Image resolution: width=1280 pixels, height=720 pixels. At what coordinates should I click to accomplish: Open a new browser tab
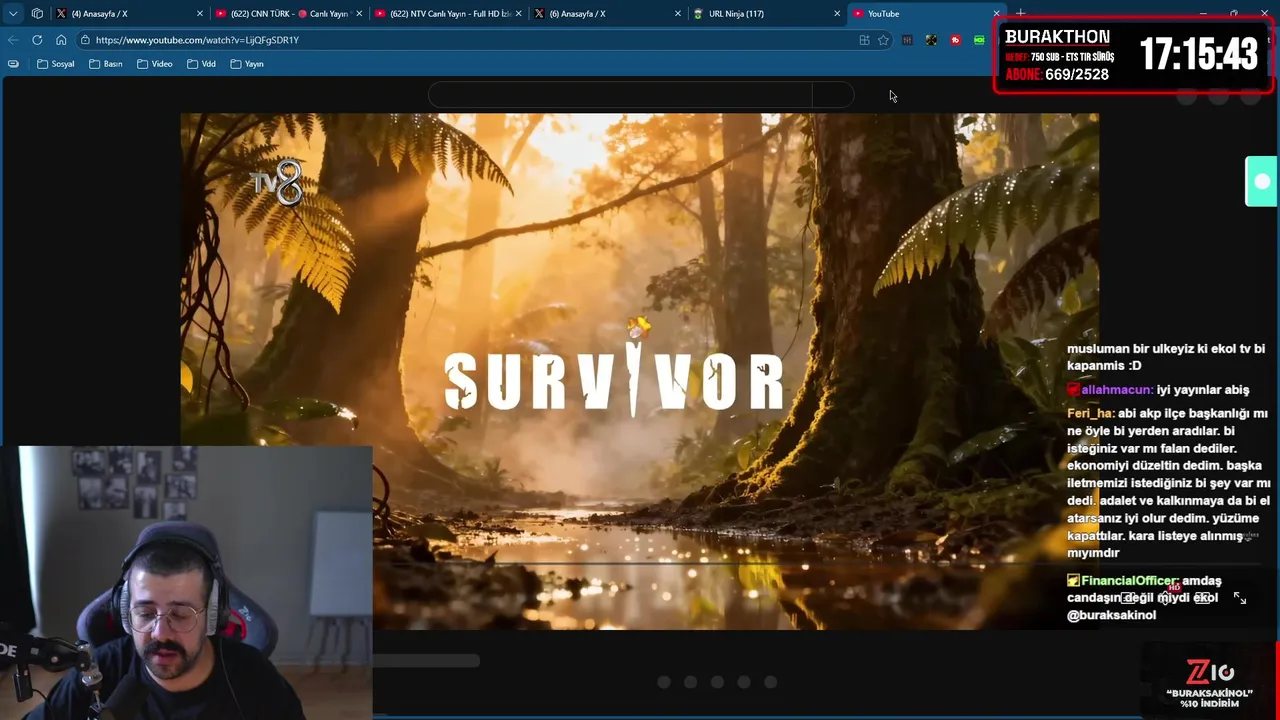click(1020, 14)
